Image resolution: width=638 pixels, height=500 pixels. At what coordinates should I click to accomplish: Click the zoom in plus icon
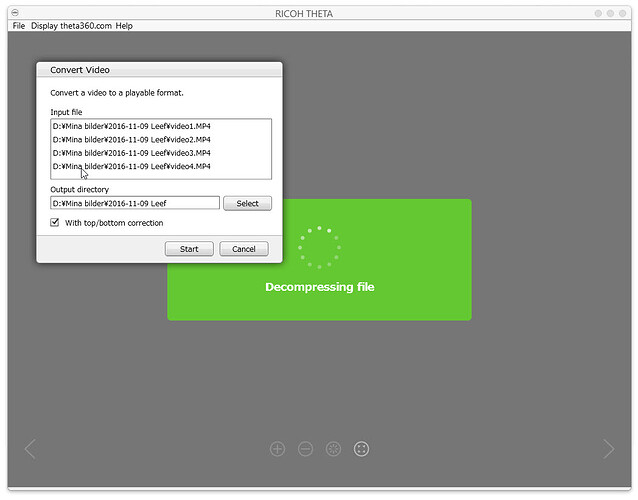[277, 449]
